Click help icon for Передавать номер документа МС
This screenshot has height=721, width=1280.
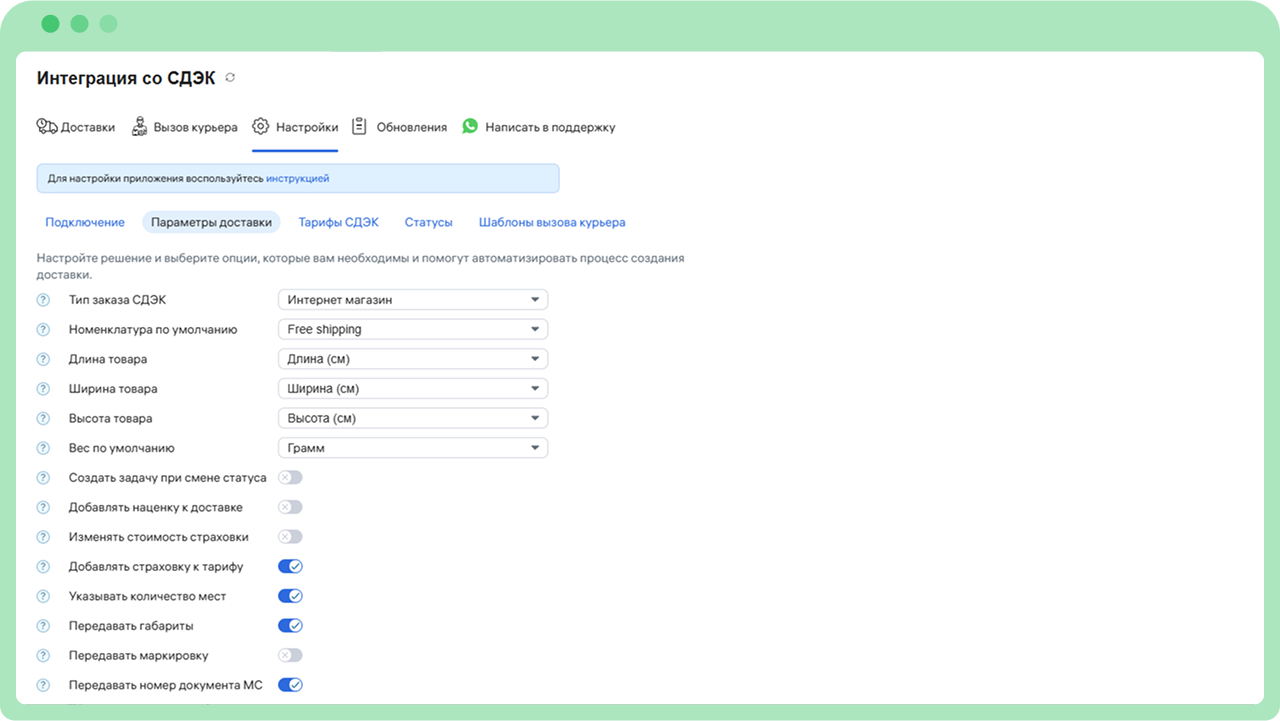coord(43,685)
